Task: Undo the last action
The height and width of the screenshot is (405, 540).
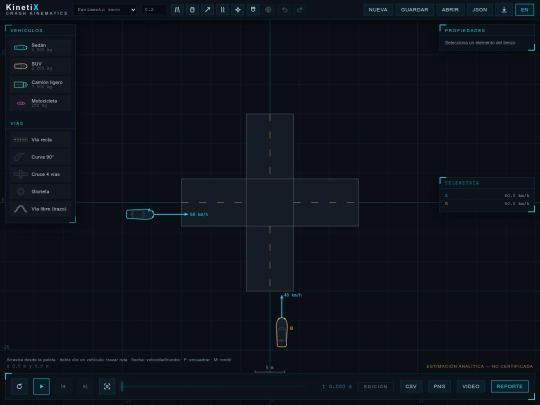Action: (284, 10)
